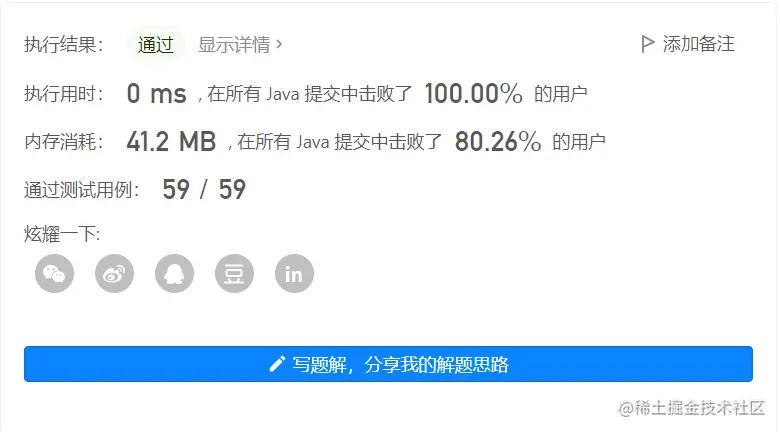780x432 pixels.
Task: Click the 写题解，分享我的解题思路 button
Action: (388, 364)
